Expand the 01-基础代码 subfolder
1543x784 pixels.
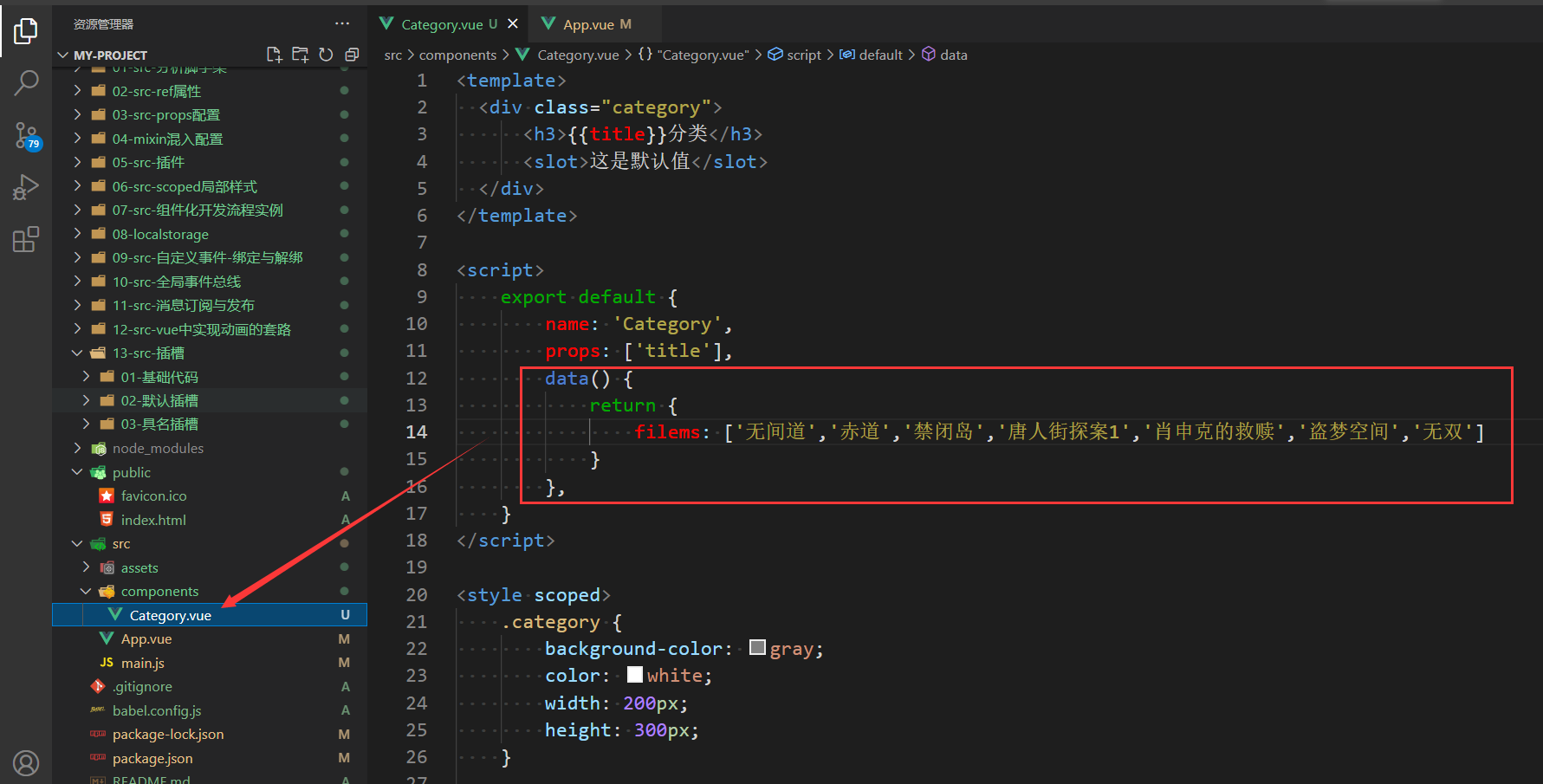coord(159,377)
